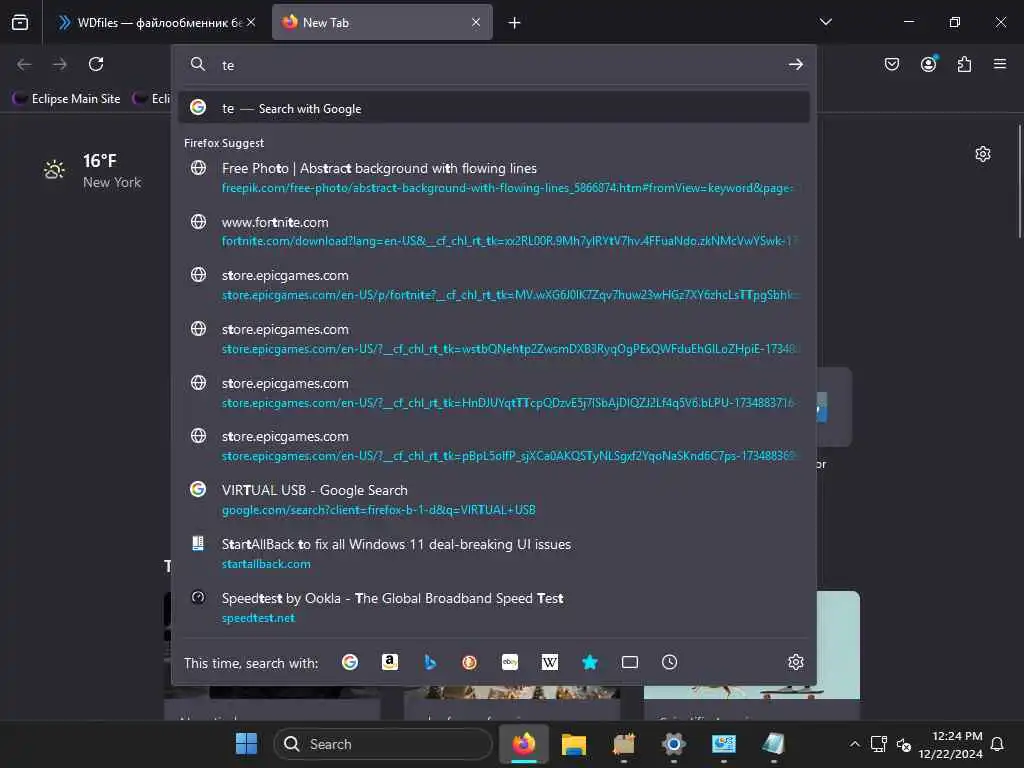
Task: Open the www.fortnite.com suggestion
Action: pyautogui.click(x=494, y=232)
